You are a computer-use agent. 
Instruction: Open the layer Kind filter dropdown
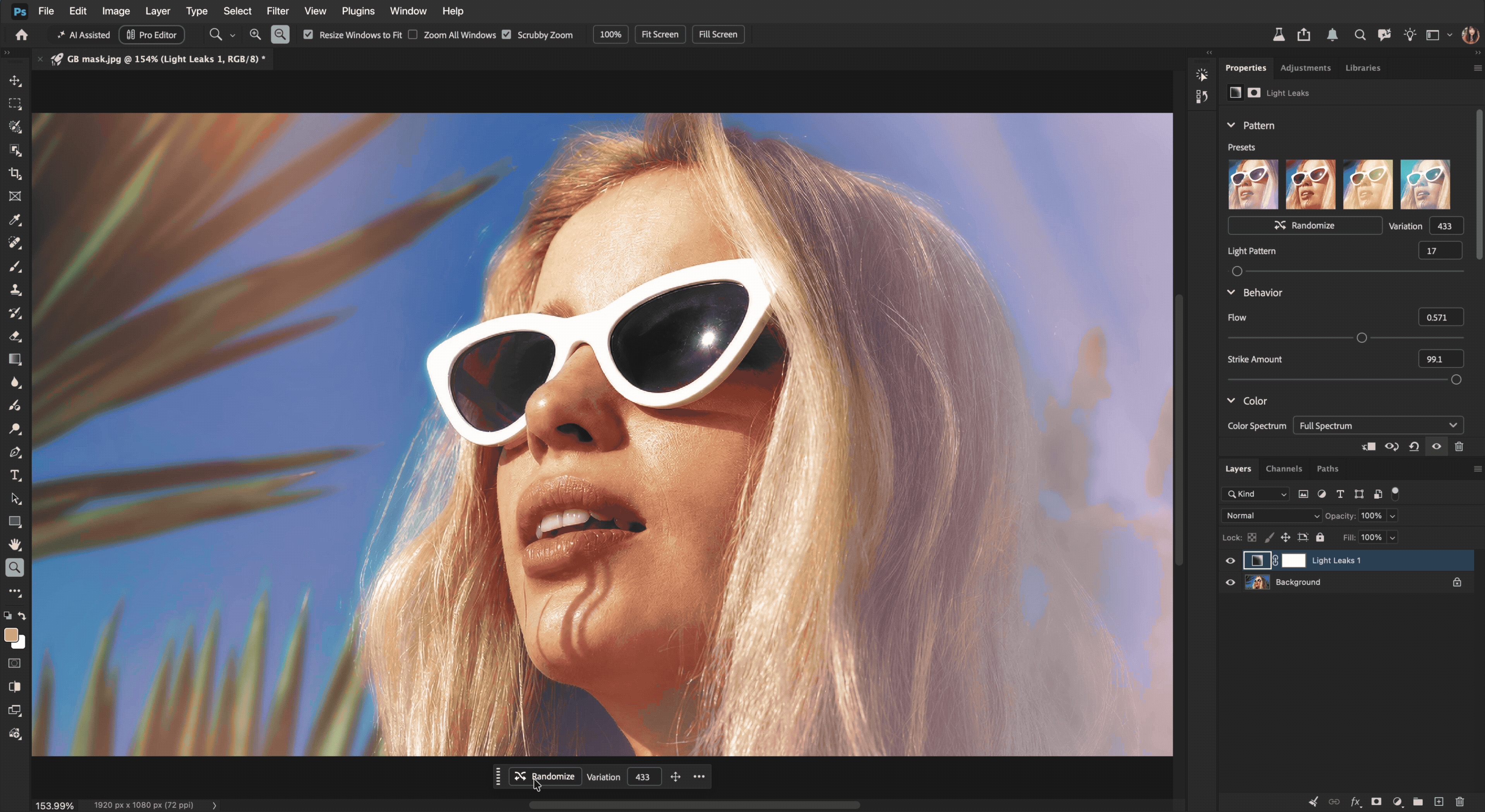(x=1255, y=494)
